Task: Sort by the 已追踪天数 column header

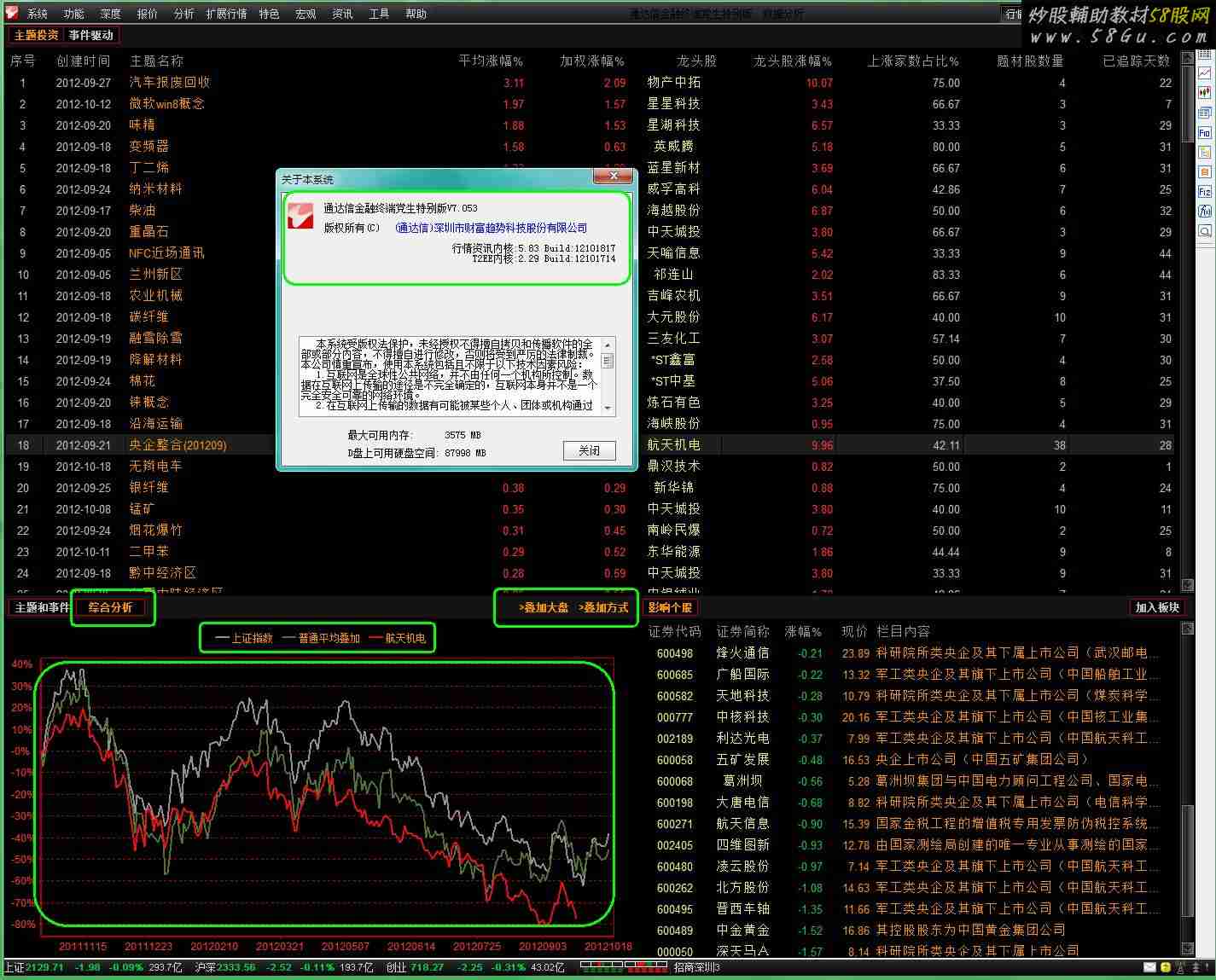Action: [x=1137, y=61]
